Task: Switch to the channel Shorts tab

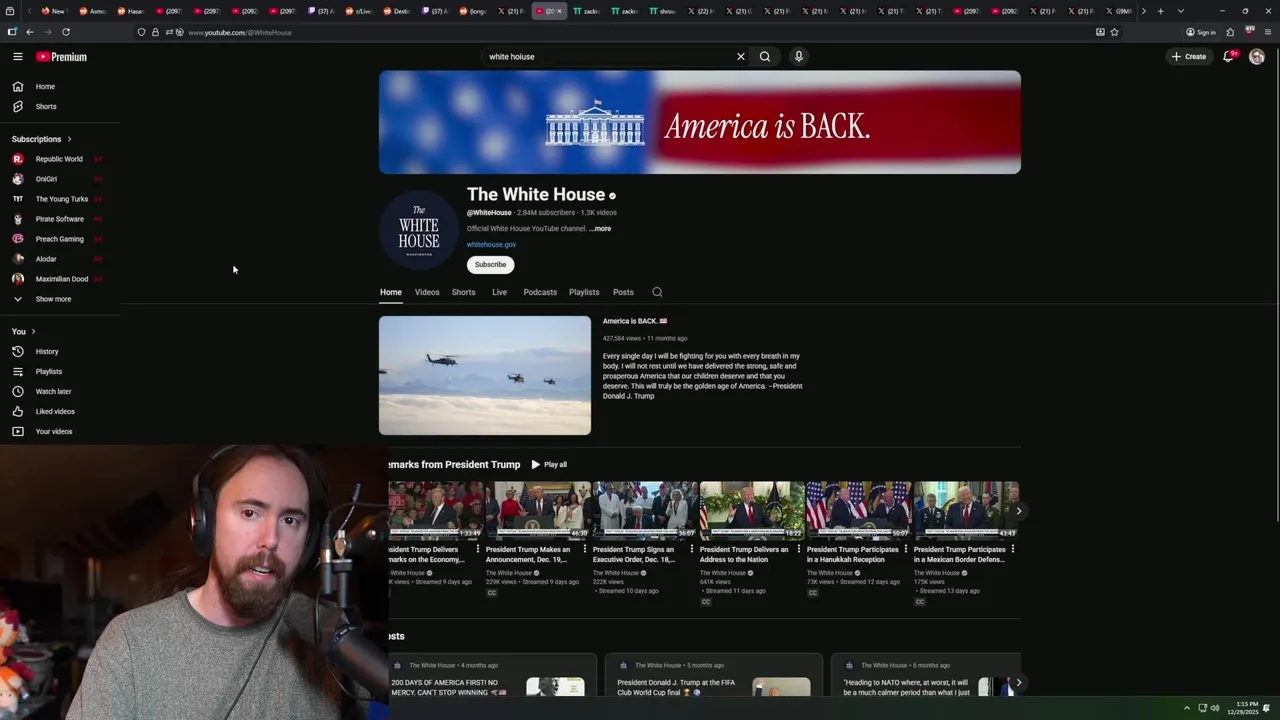Action: tap(463, 292)
